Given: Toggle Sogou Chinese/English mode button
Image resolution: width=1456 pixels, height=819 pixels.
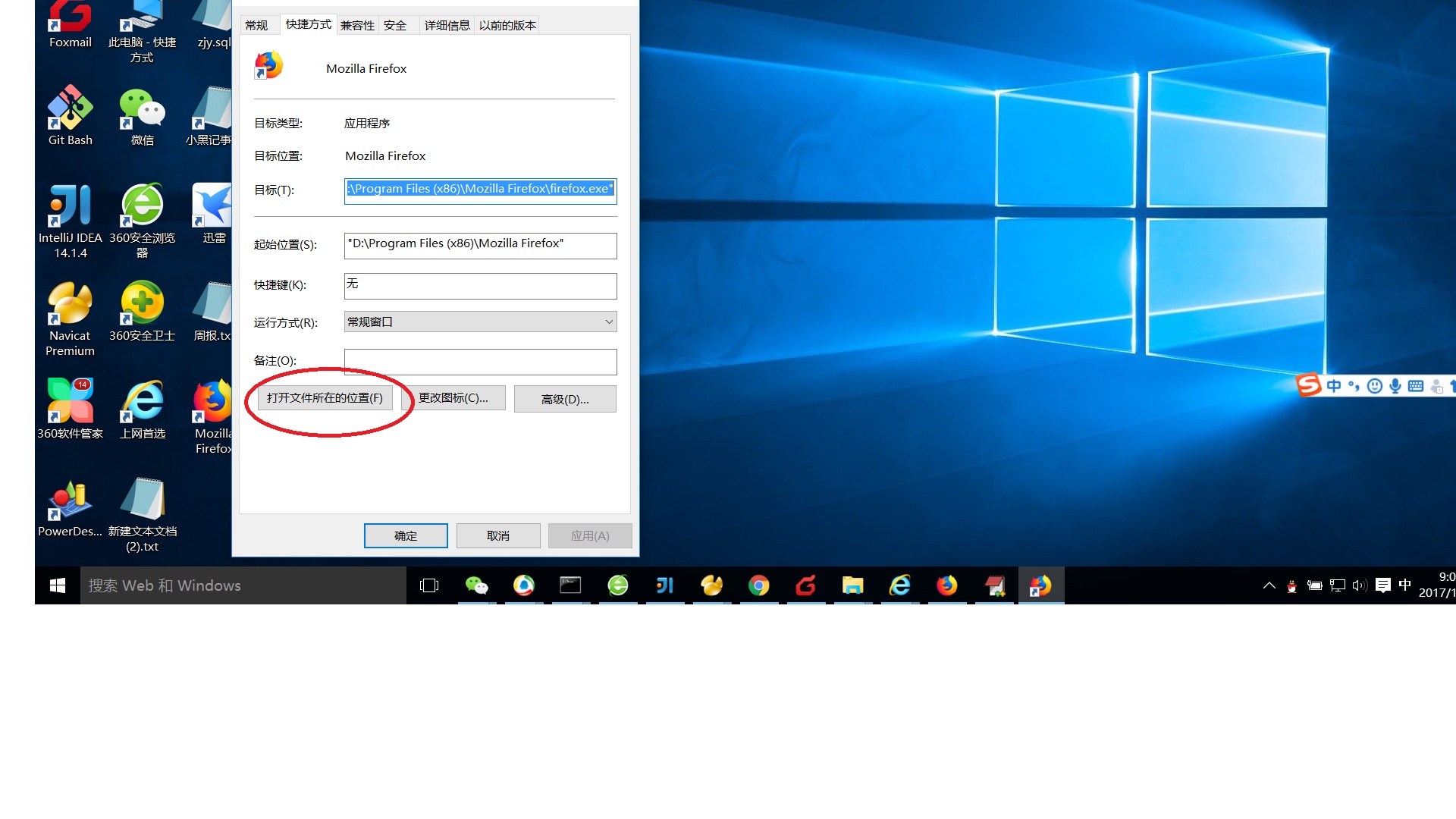Looking at the screenshot, I should (1334, 386).
